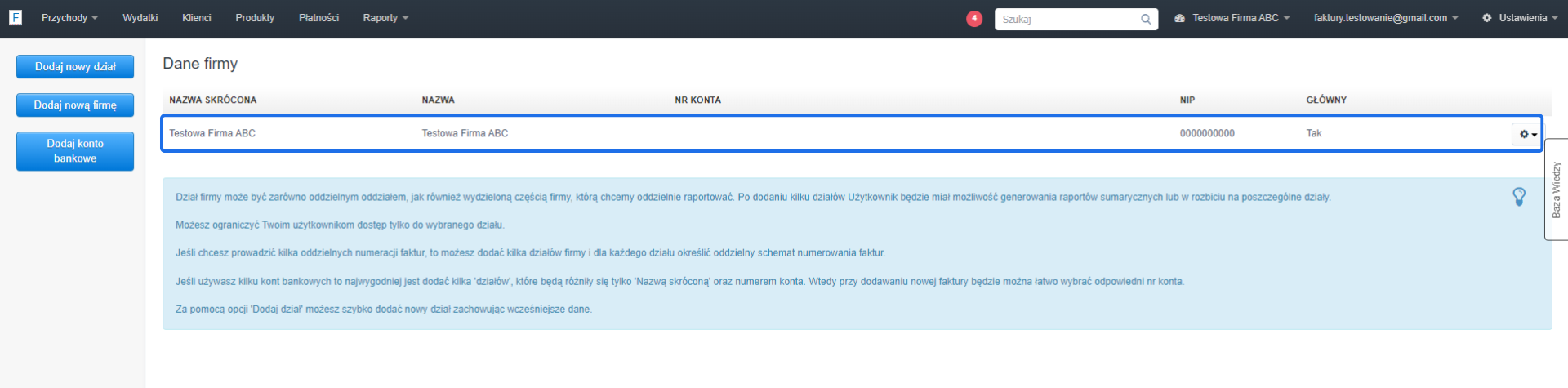
Task: Open the Ustawienia settings menu
Action: point(1520,18)
